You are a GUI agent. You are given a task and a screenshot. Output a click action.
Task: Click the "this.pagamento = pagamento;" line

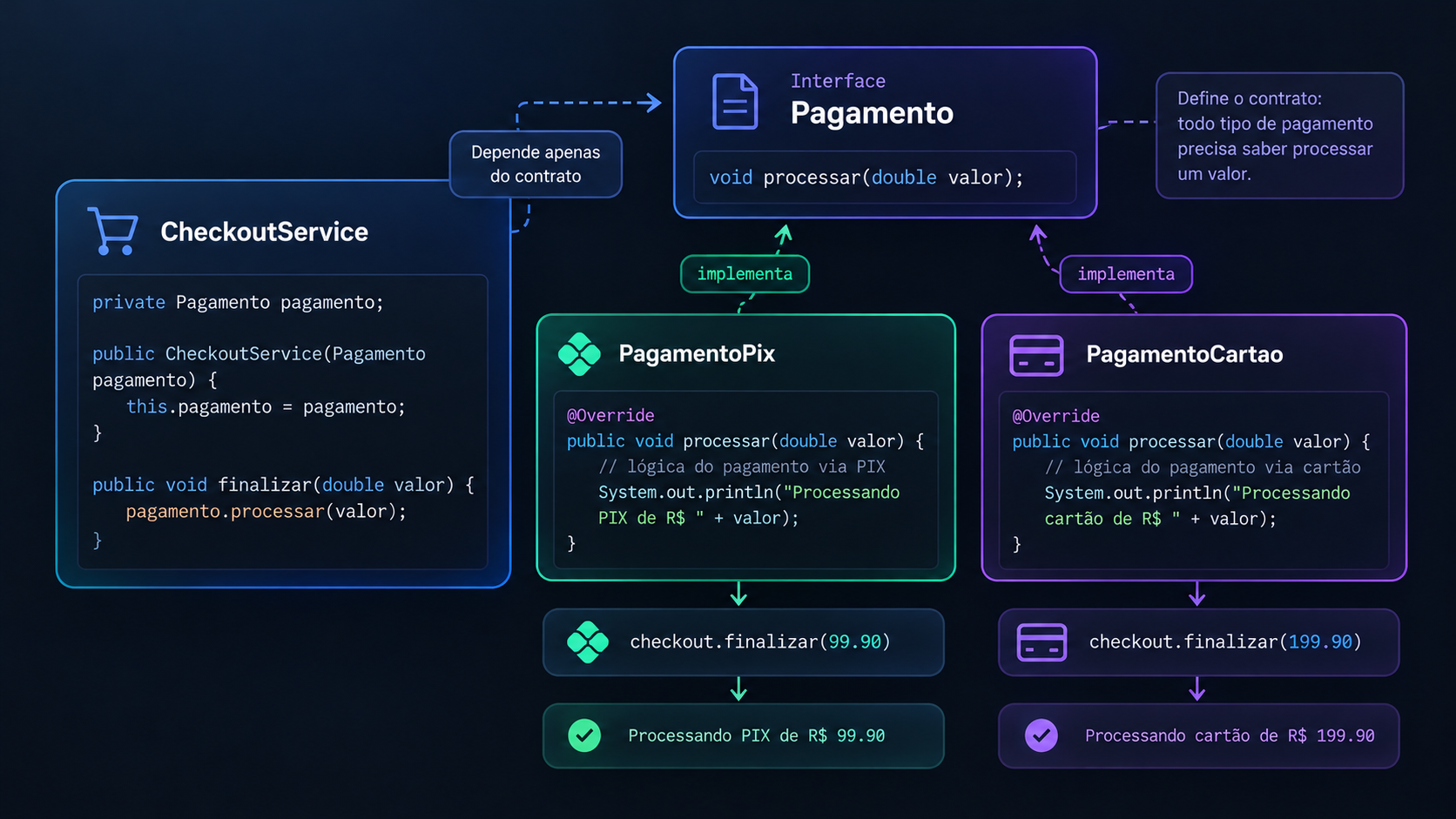(266, 406)
